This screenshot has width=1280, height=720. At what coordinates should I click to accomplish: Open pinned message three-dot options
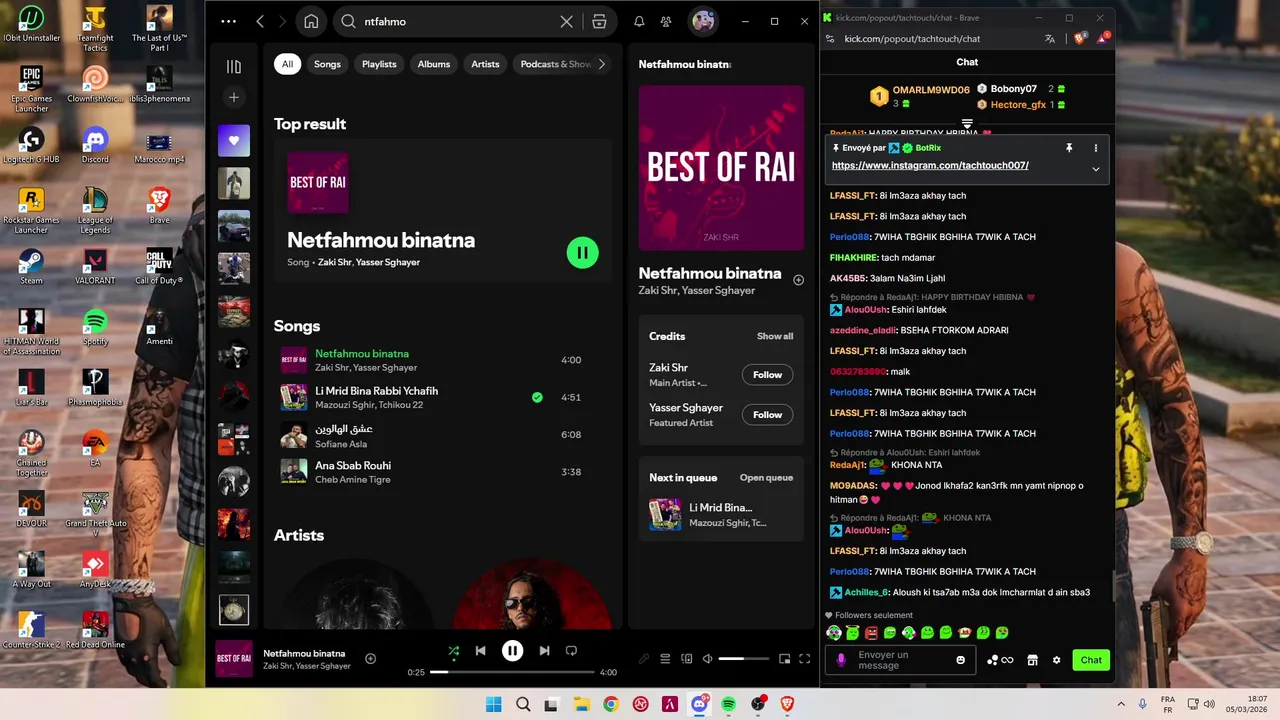click(1095, 148)
